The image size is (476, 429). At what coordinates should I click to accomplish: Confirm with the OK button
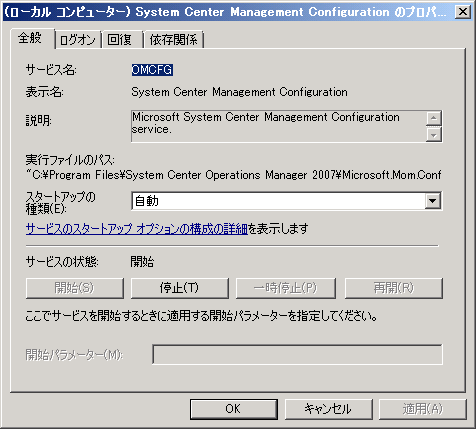(x=234, y=409)
